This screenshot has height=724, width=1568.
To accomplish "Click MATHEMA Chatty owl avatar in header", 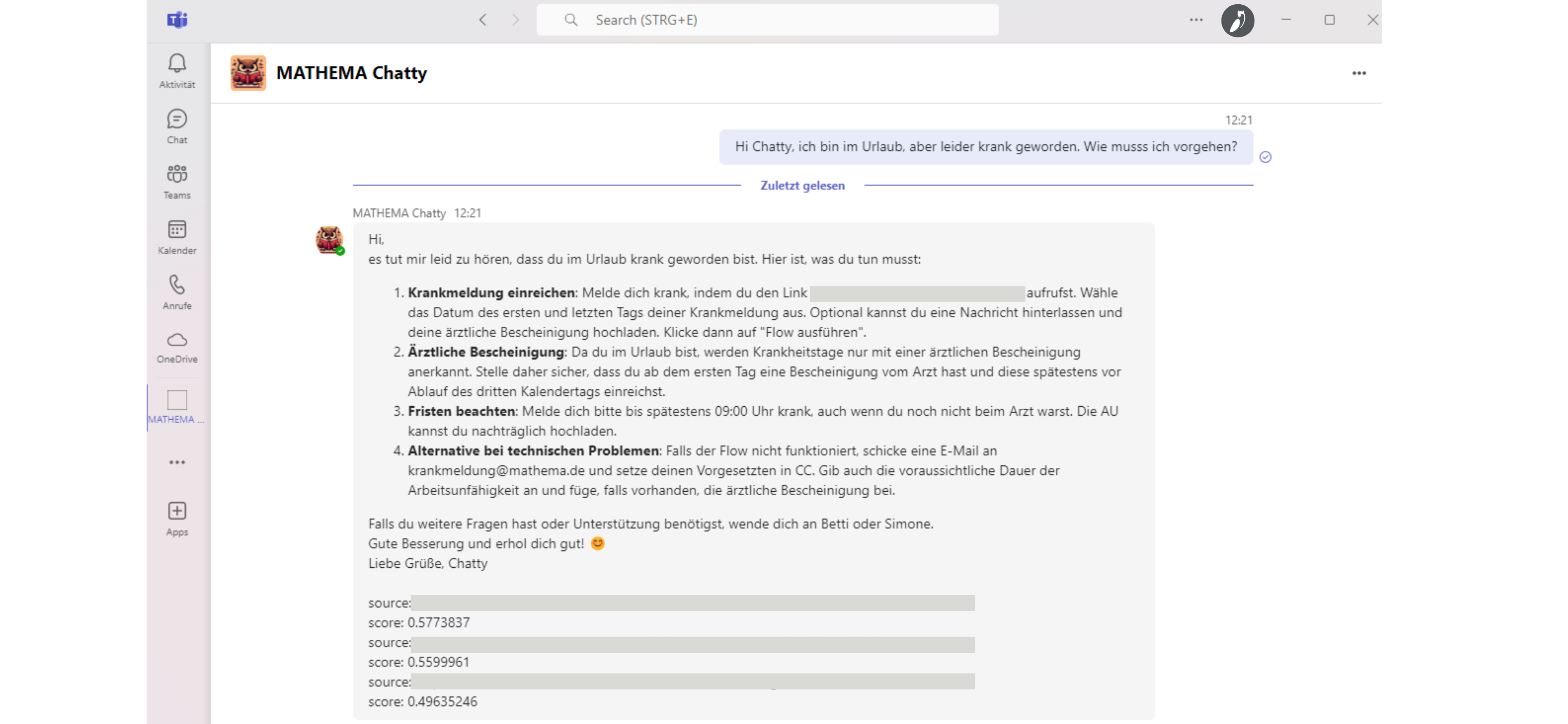I will [249, 73].
